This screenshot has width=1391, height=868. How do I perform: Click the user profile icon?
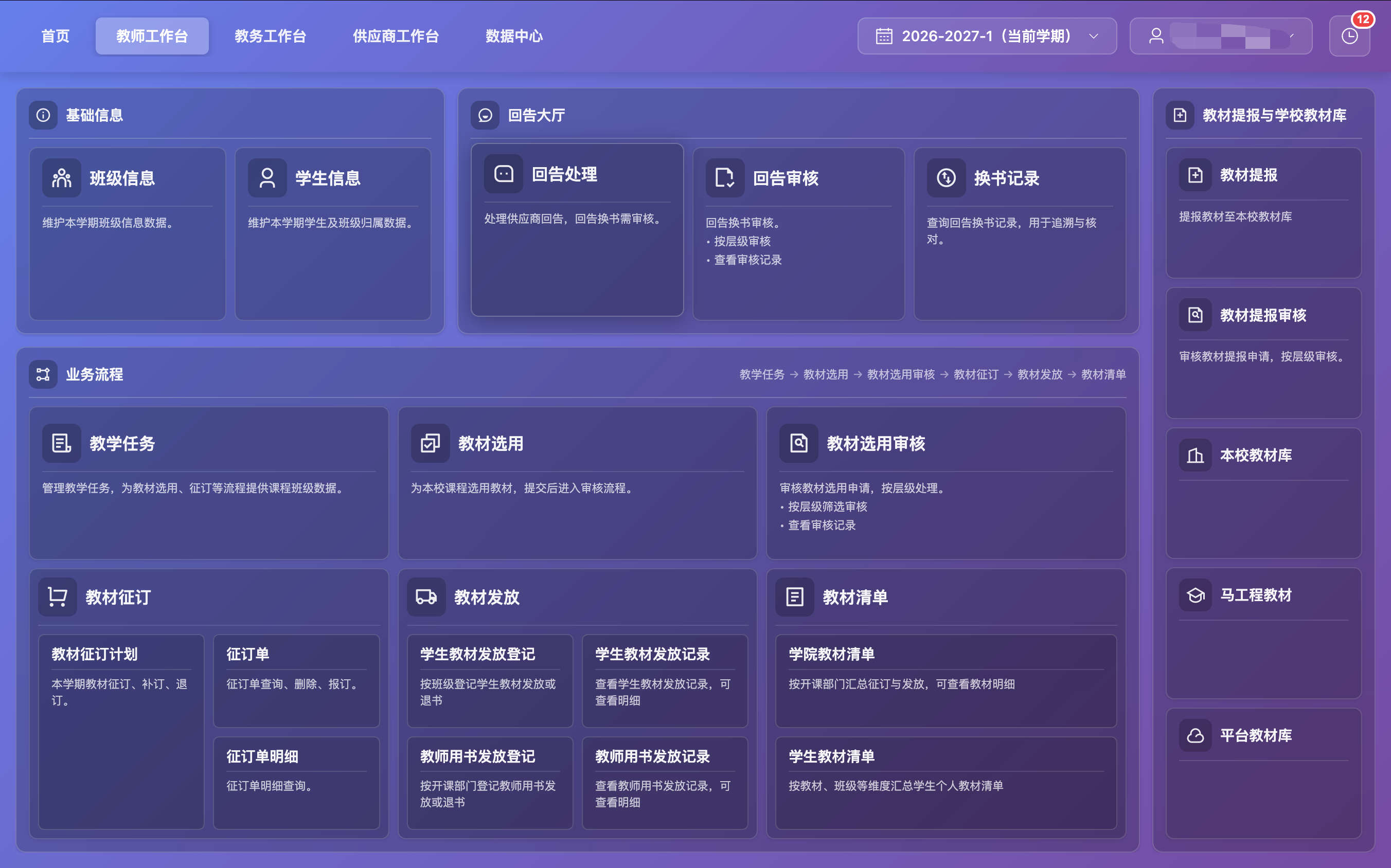pos(1156,36)
